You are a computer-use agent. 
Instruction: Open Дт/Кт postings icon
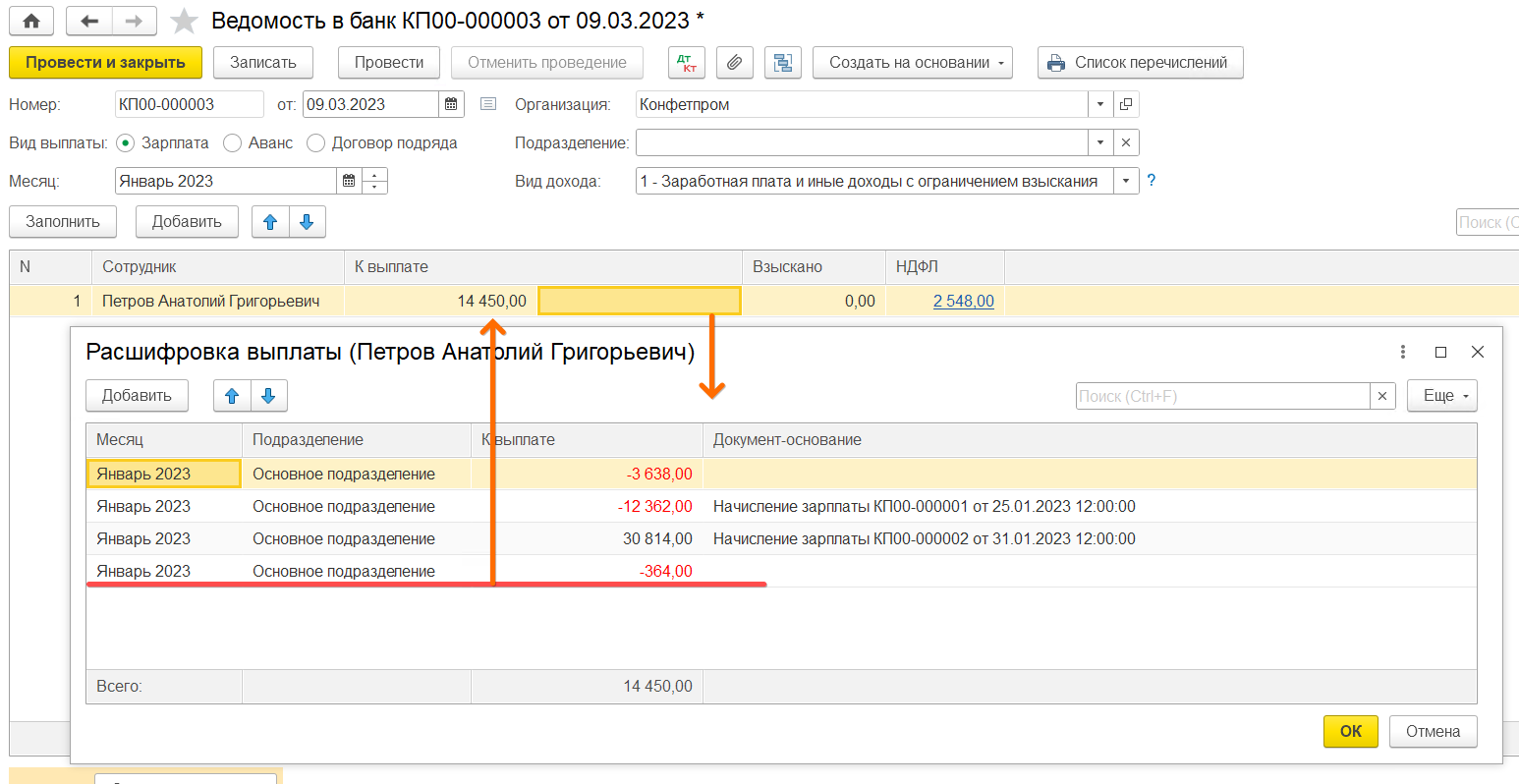[x=686, y=63]
